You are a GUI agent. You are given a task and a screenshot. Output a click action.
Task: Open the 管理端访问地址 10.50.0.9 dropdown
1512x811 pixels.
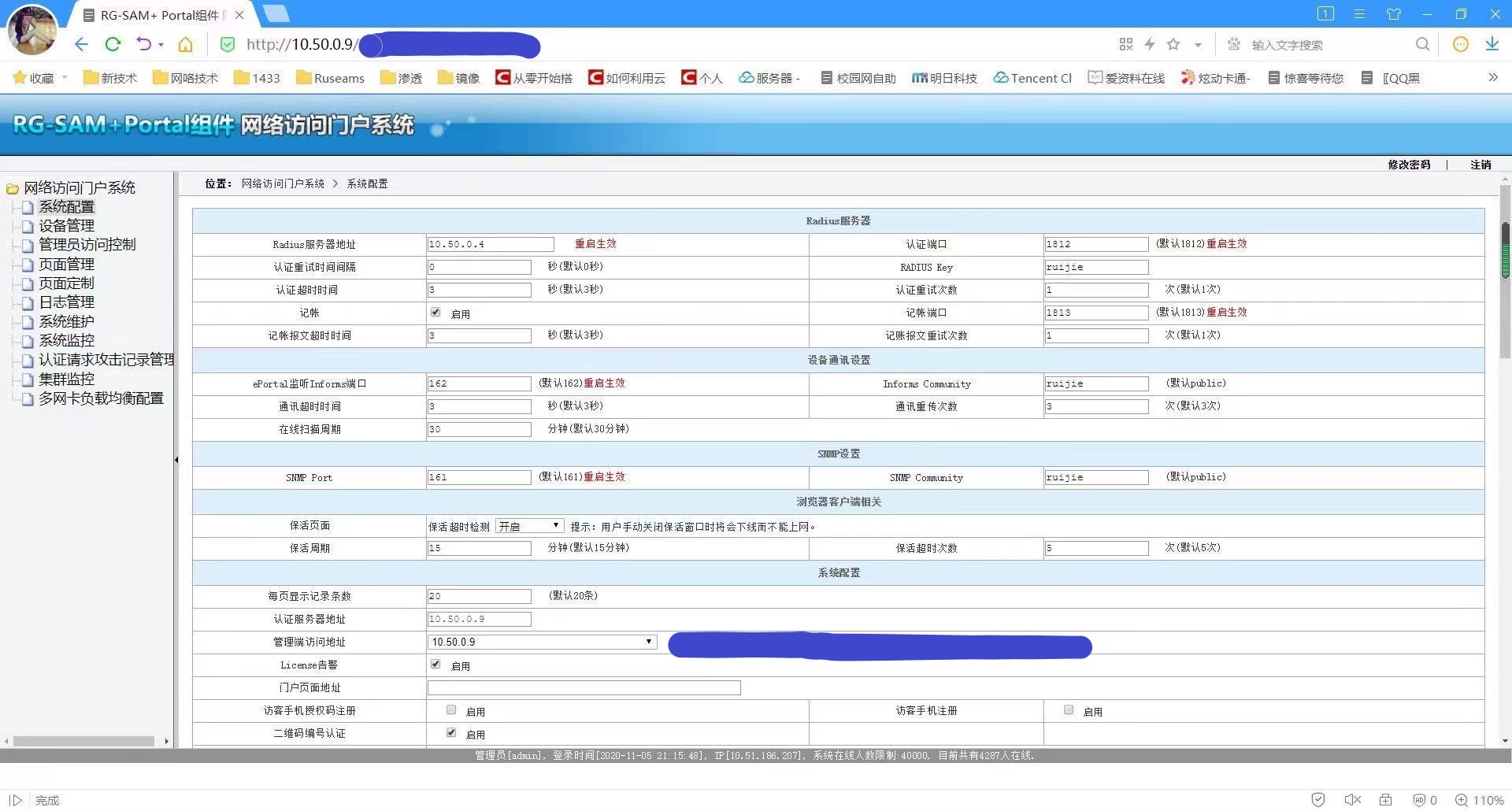point(542,642)
